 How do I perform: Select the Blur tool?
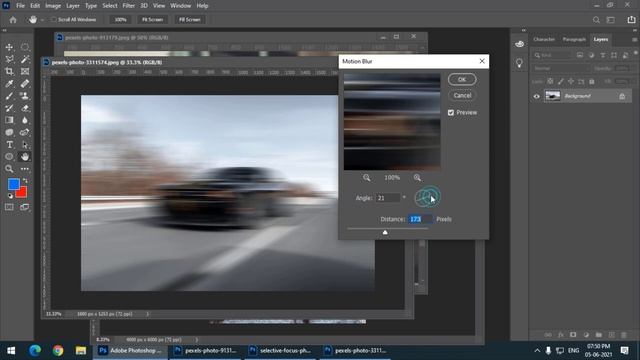point(25,120)
